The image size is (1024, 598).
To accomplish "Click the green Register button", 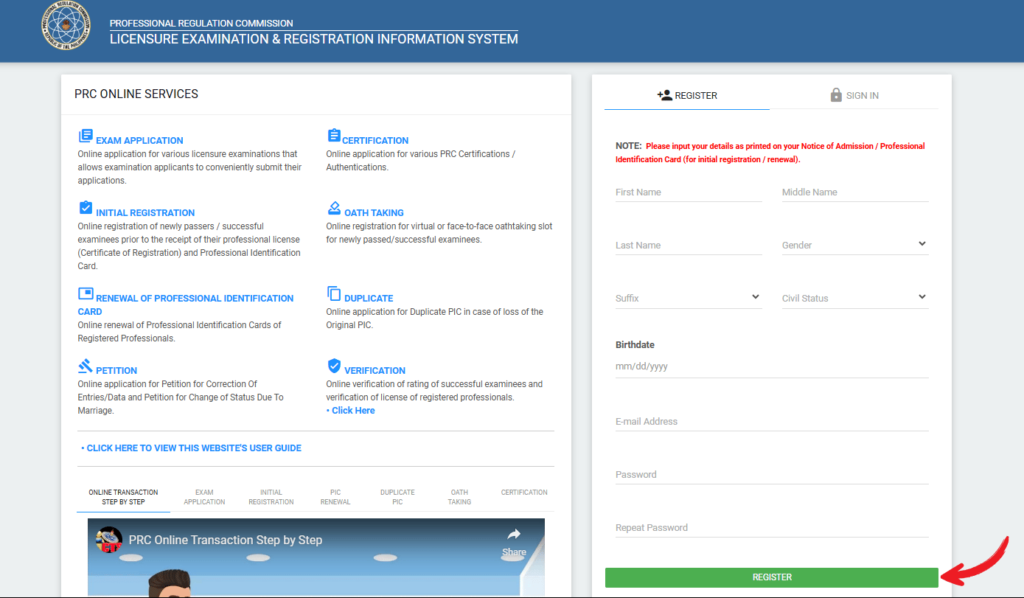I will coord(771,577).
